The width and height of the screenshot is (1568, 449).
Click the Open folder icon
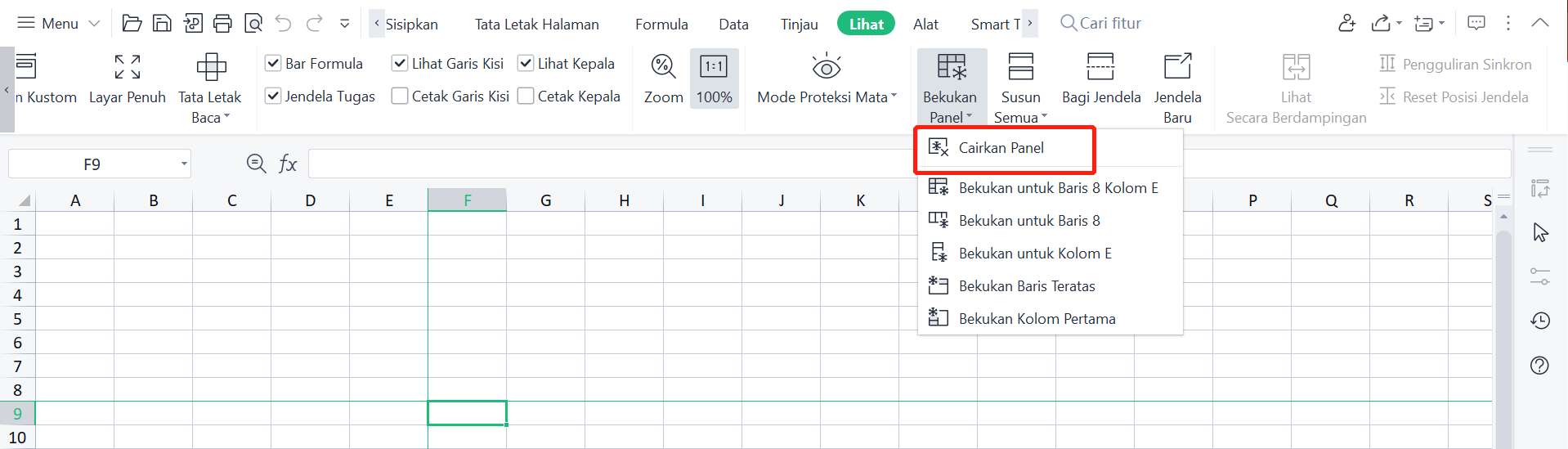click(132, 23)
